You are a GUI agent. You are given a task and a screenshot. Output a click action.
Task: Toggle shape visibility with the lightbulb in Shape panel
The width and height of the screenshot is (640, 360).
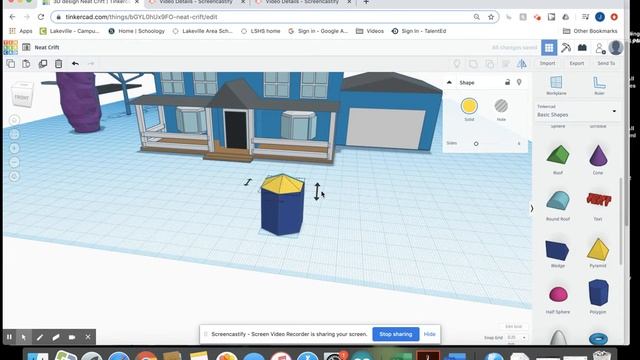click(519, 82)
